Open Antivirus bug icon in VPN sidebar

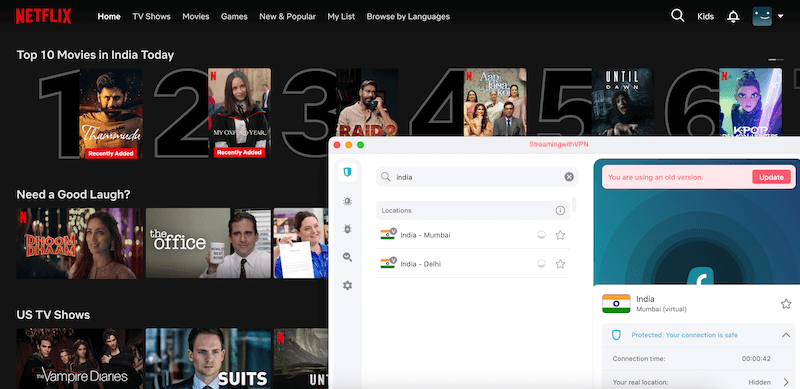[x=347, y=229]
